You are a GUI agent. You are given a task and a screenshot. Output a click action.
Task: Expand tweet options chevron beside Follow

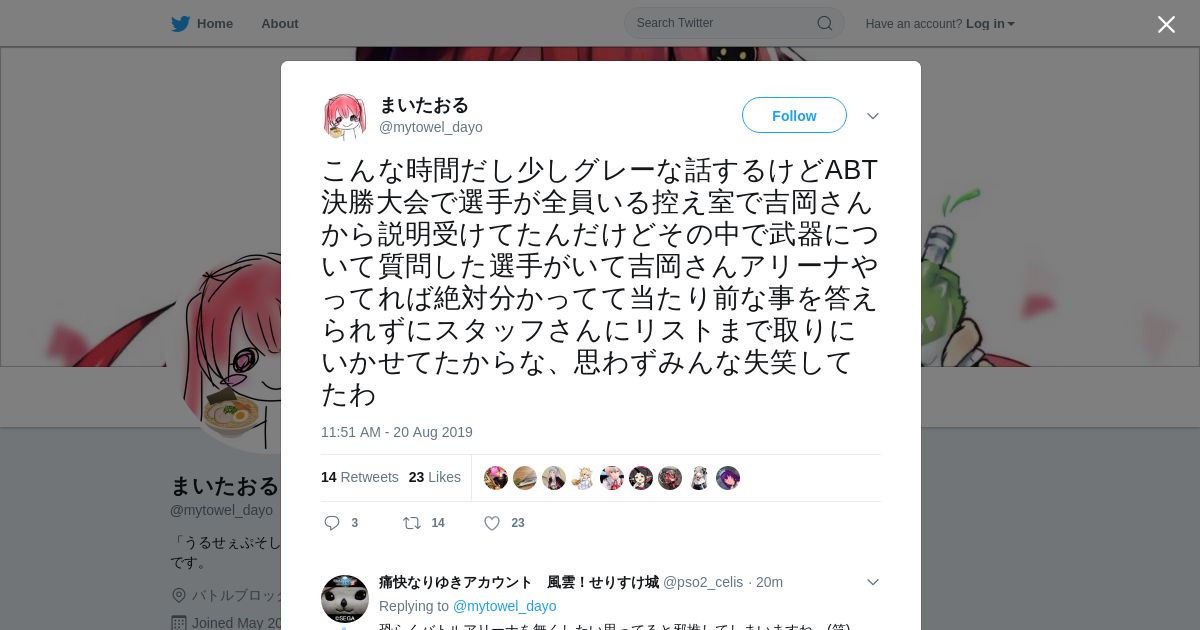coord(873,116)
